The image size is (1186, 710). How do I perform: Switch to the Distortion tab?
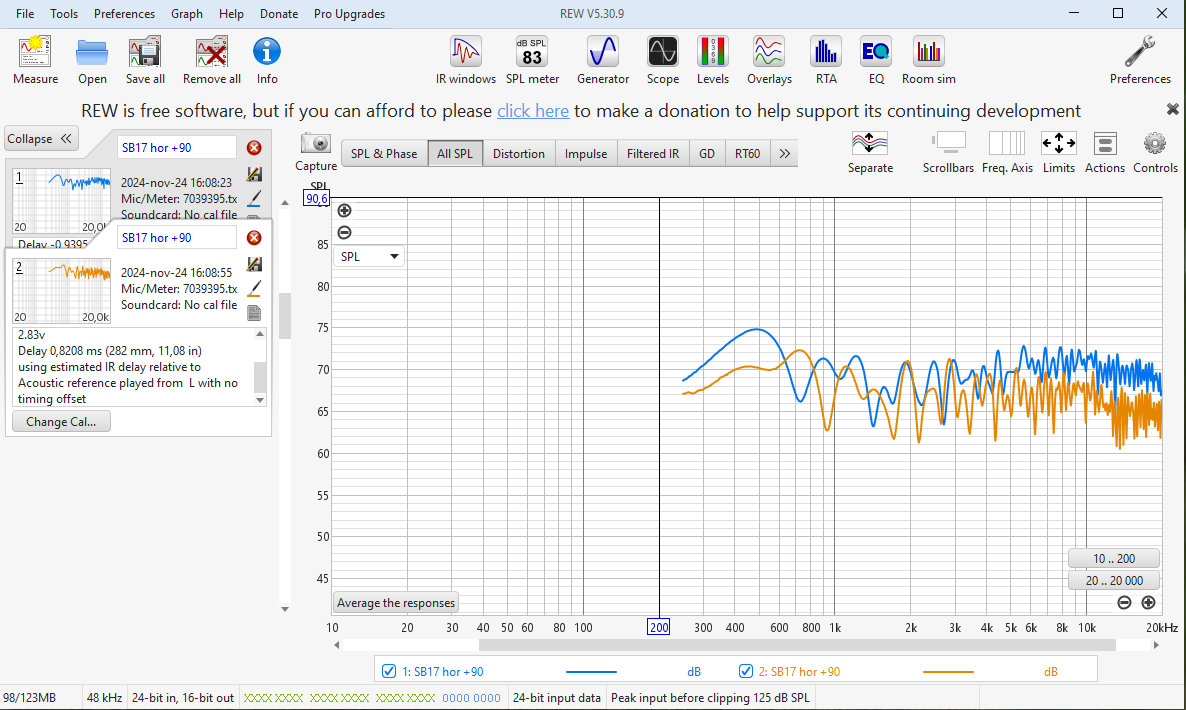click(518, 154)
